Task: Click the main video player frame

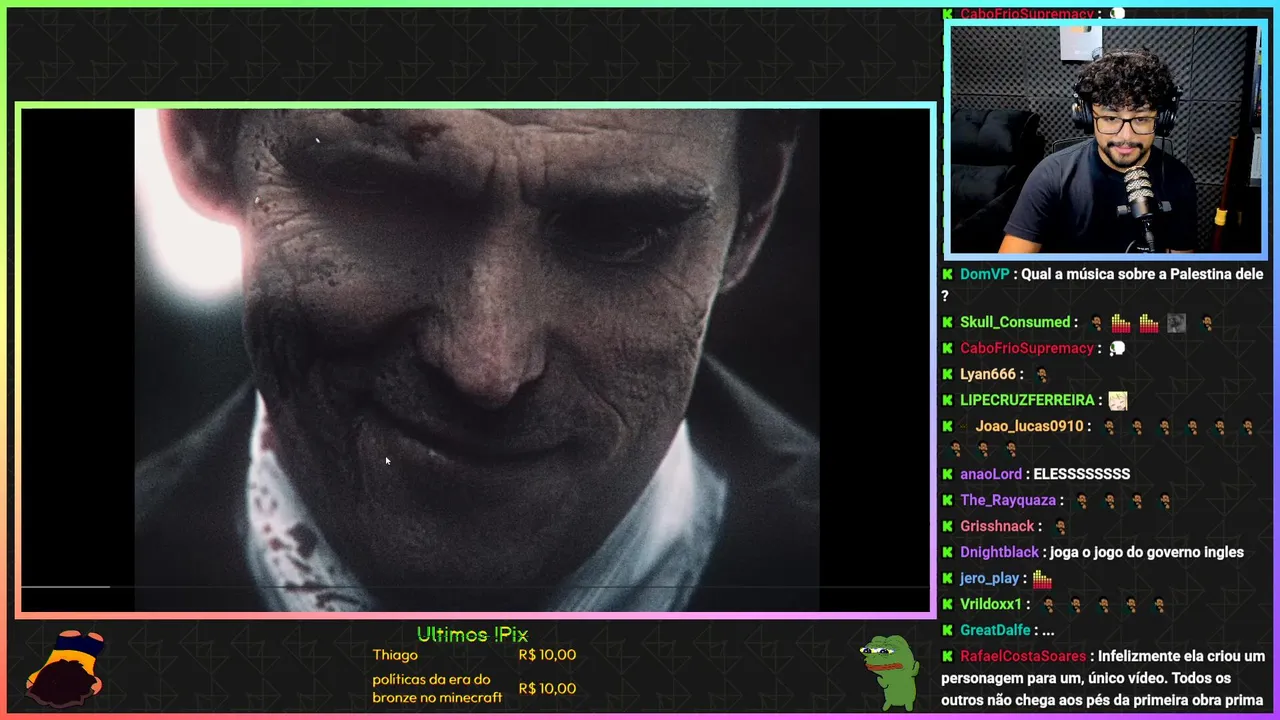Action: [477, 360]
